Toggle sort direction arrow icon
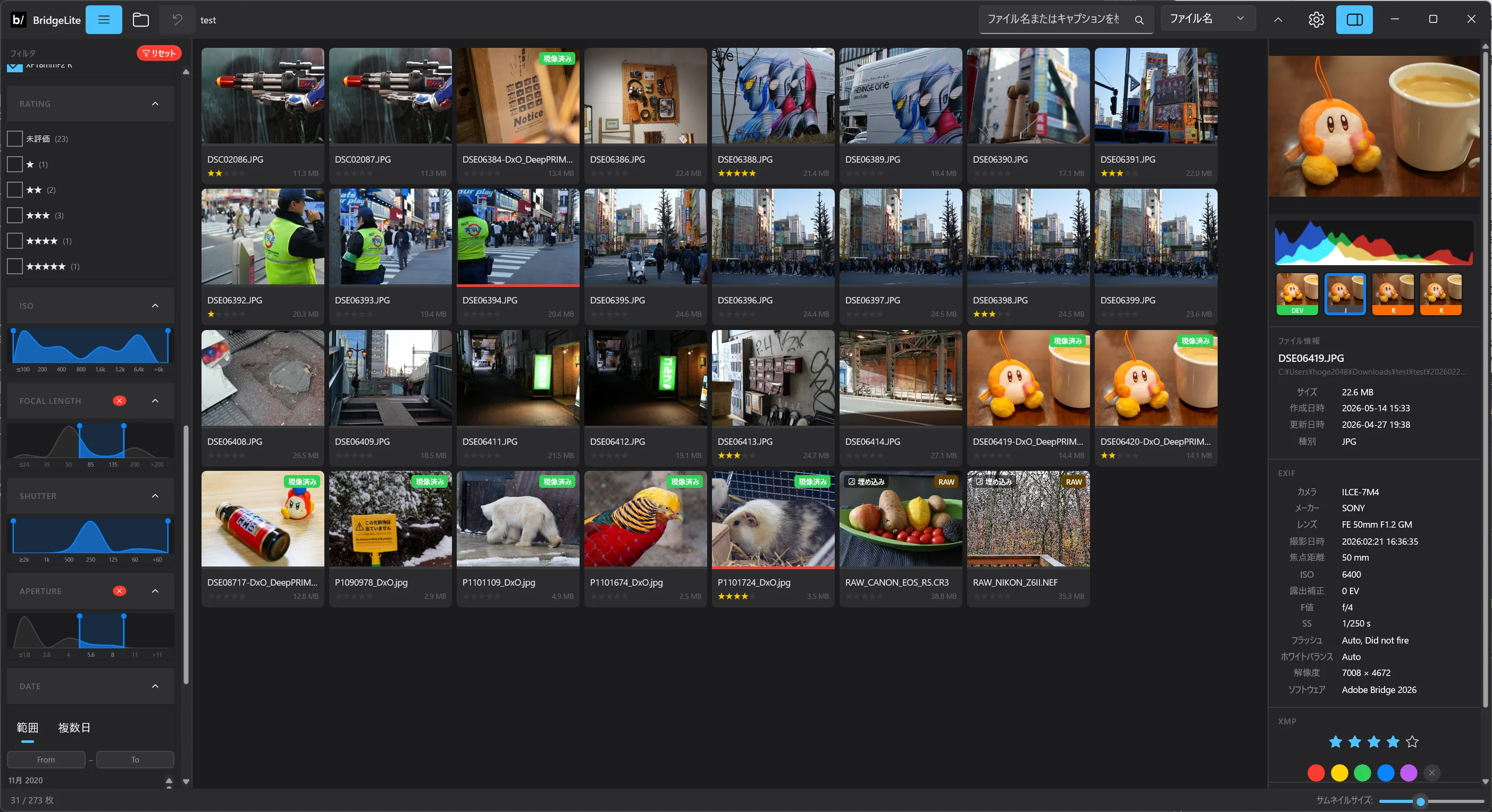 point(1278,20)
